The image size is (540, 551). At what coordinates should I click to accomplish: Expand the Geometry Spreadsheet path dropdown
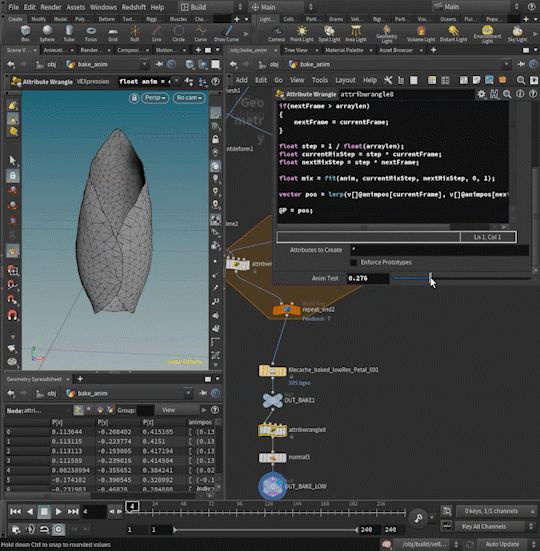(x=188, y=393)
